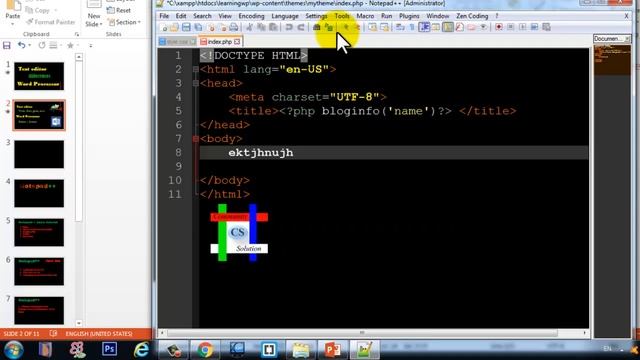
Task: Toggle Document Map icon in Notepad++ toolbar
Action: pyautogui.click(x=448, y=27)
